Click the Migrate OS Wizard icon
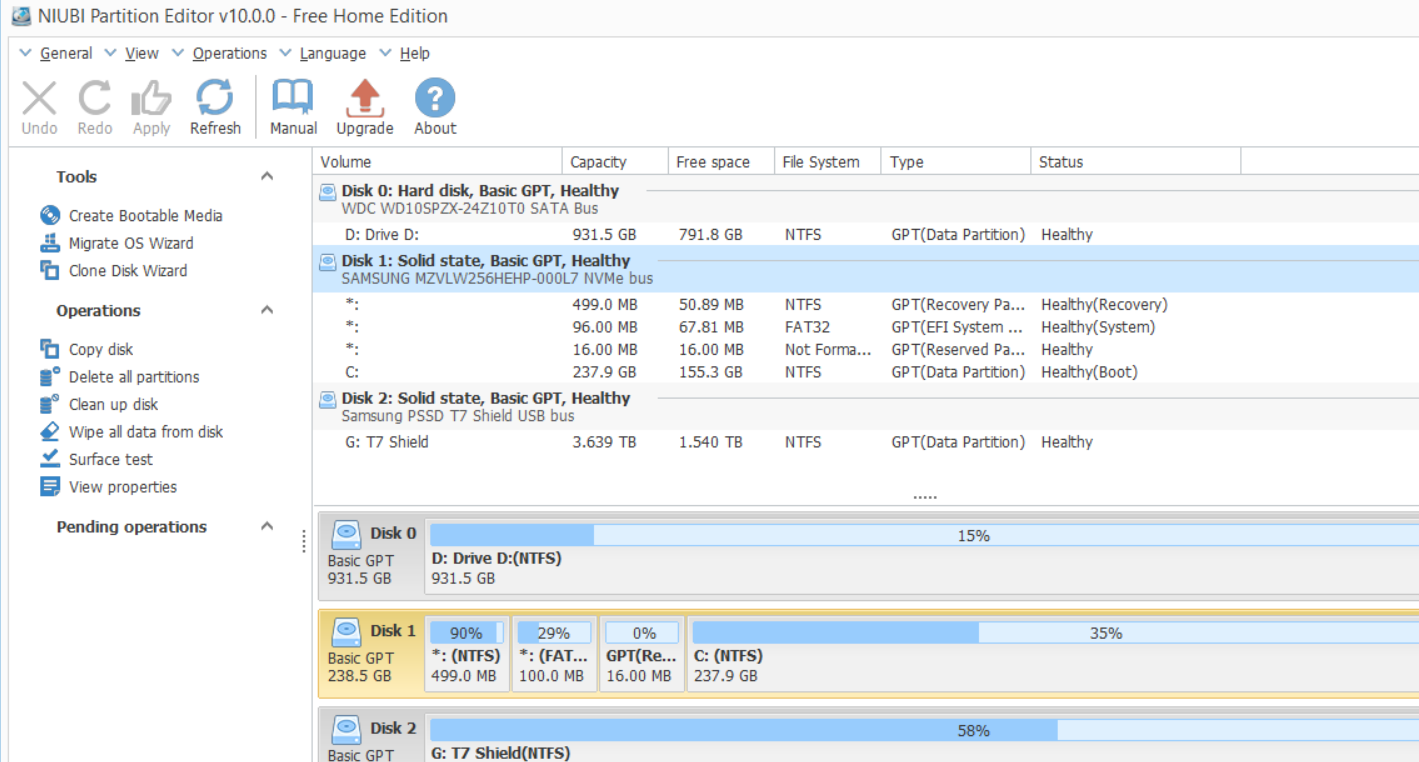1419x762 pixels. coord(50,243)
